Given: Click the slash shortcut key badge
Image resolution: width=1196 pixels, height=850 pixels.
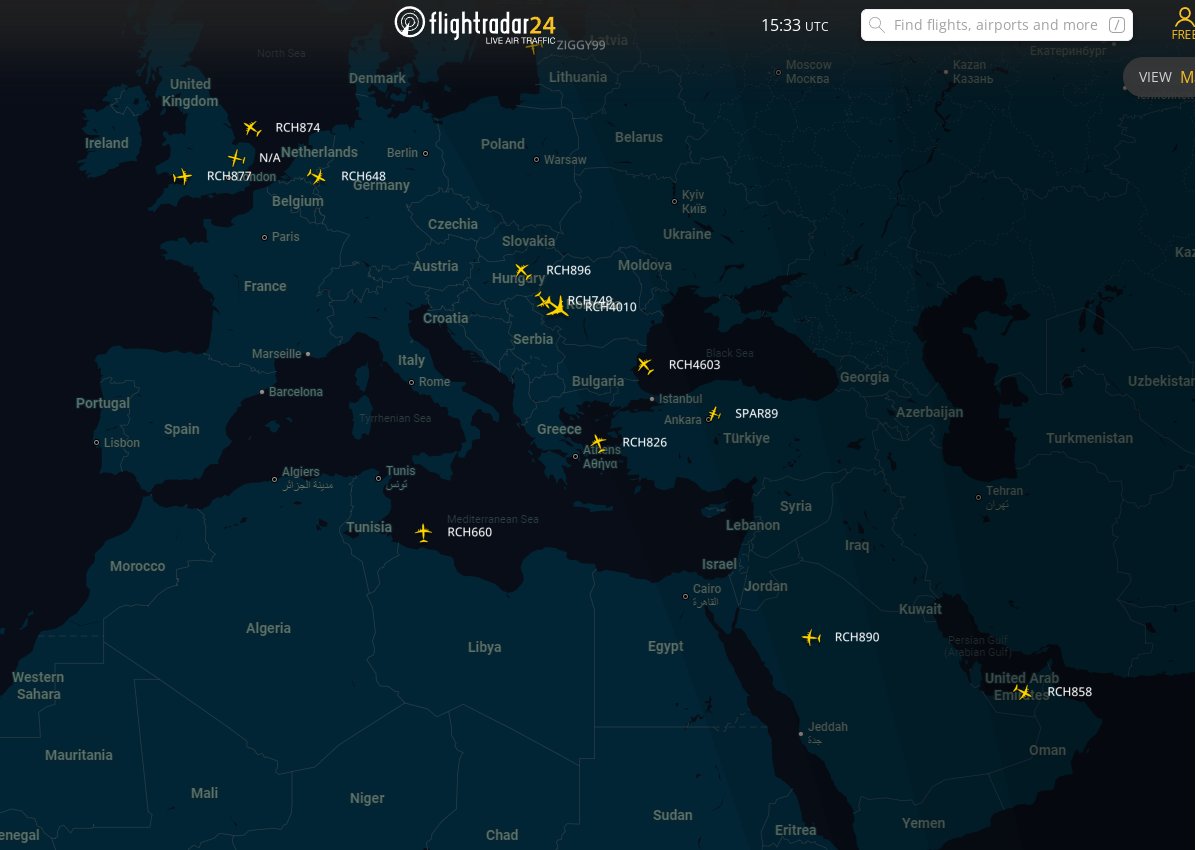Looking at the screenshot, I should pos(1117,25).
